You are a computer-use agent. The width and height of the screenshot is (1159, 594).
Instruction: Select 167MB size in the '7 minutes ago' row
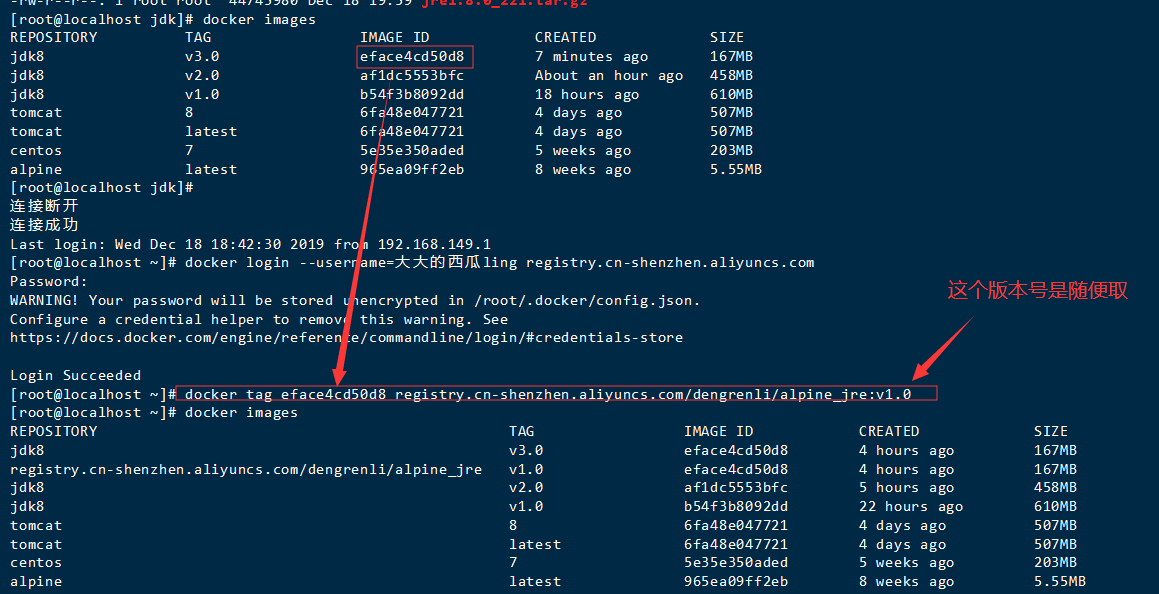coord(732,57)
